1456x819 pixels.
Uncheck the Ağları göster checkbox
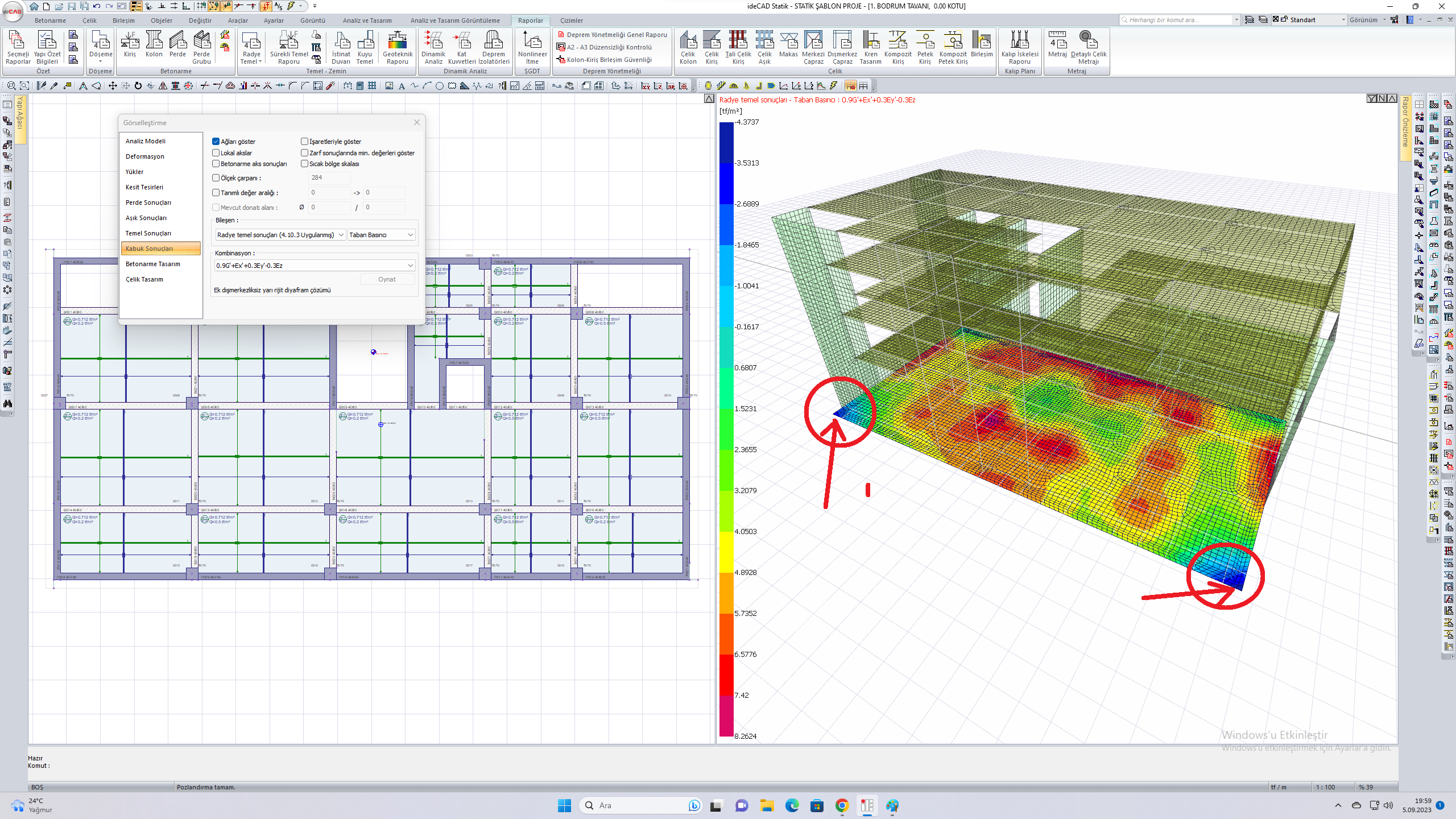[x=216, y=142]
